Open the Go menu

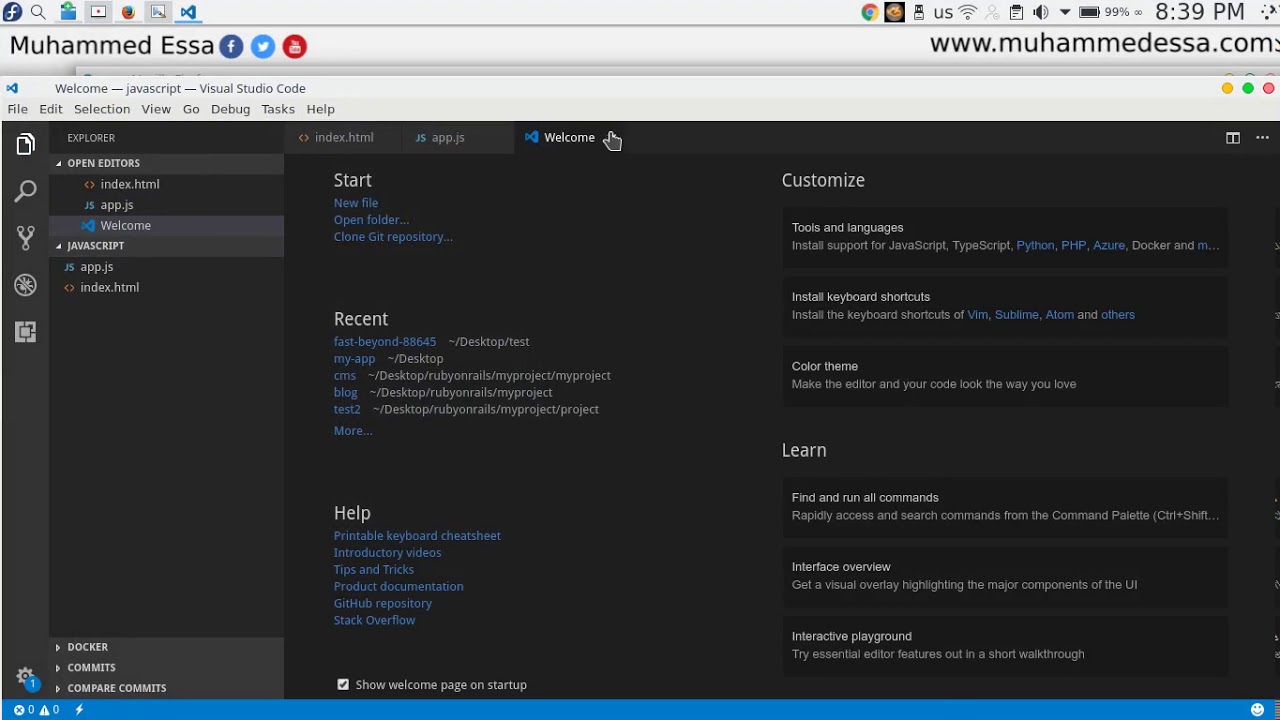(191, 109)
